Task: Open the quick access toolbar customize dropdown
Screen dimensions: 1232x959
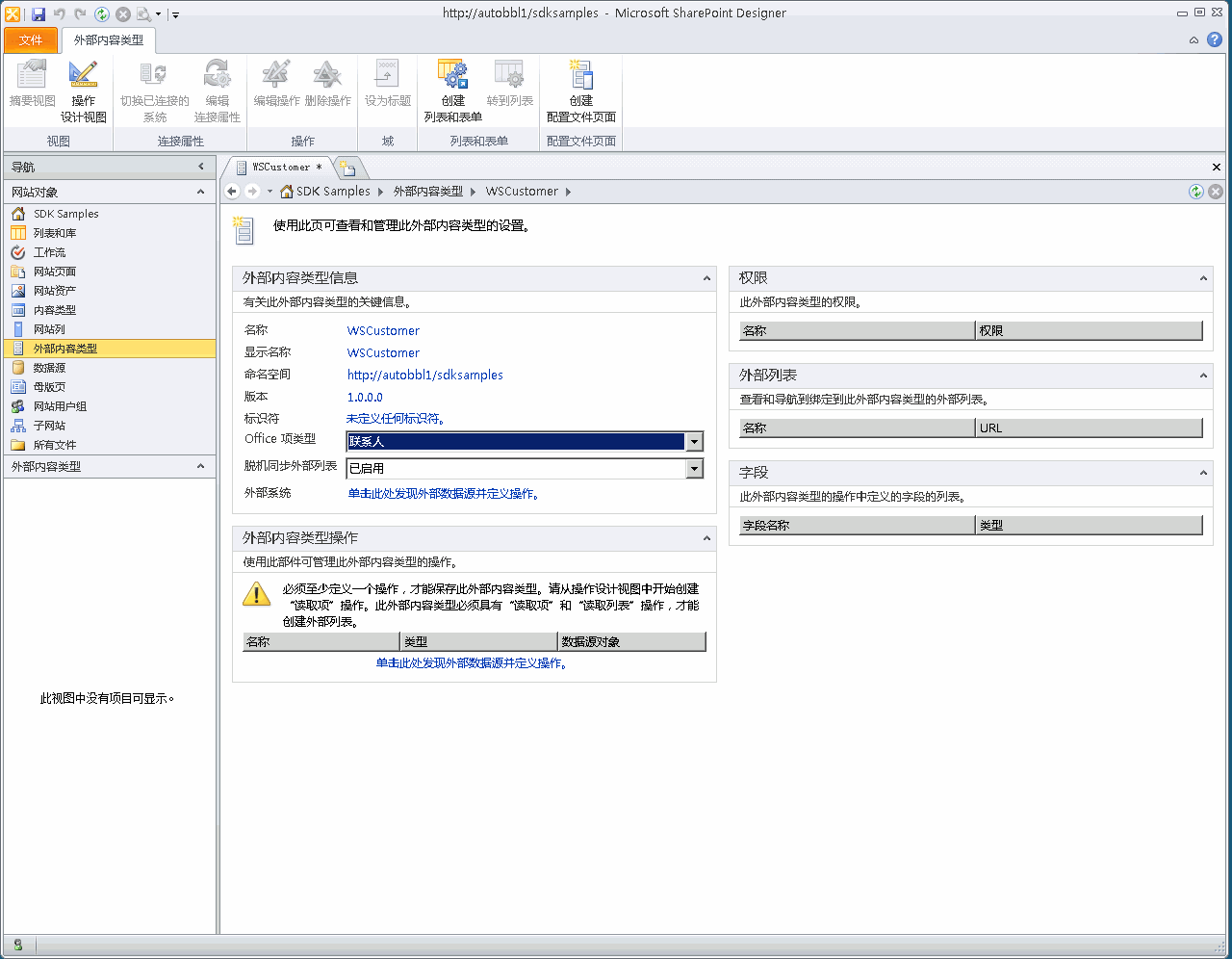Action: coord(175,14)
